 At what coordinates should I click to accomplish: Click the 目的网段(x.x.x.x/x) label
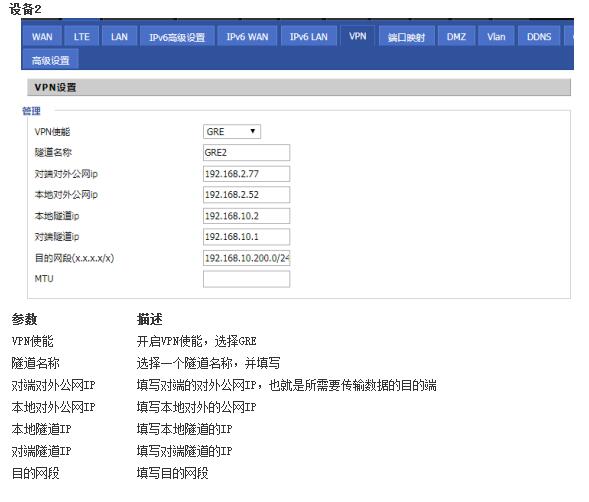[74, 258]
